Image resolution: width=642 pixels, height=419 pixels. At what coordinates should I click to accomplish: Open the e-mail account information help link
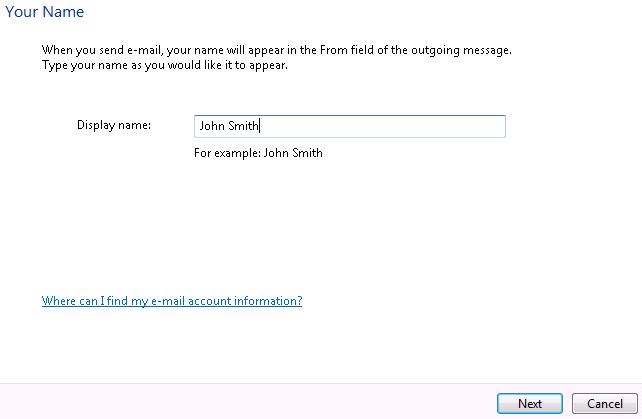[x=172, y=301]
